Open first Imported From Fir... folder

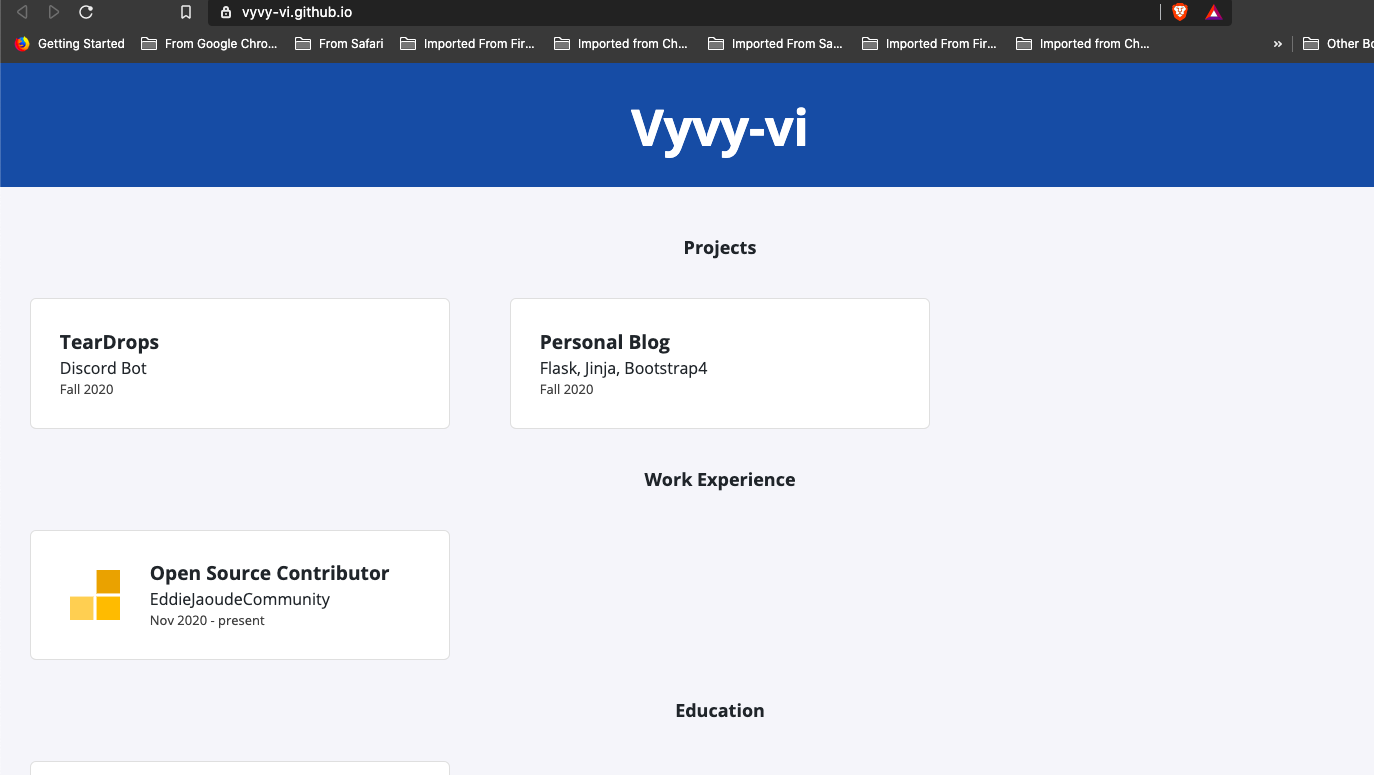point(467,43)
